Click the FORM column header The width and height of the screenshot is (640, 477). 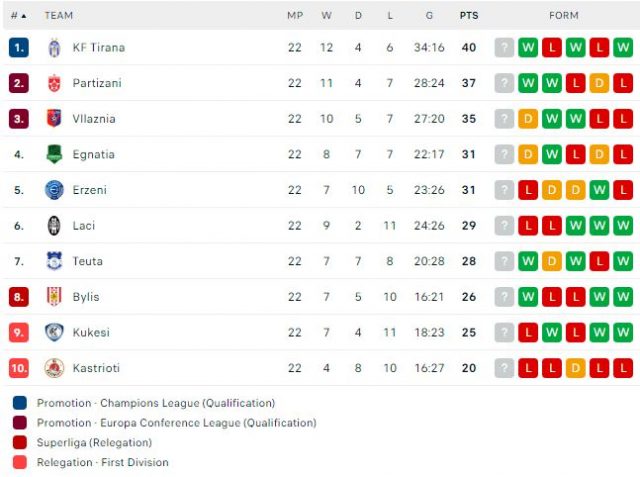coord(563,16)
